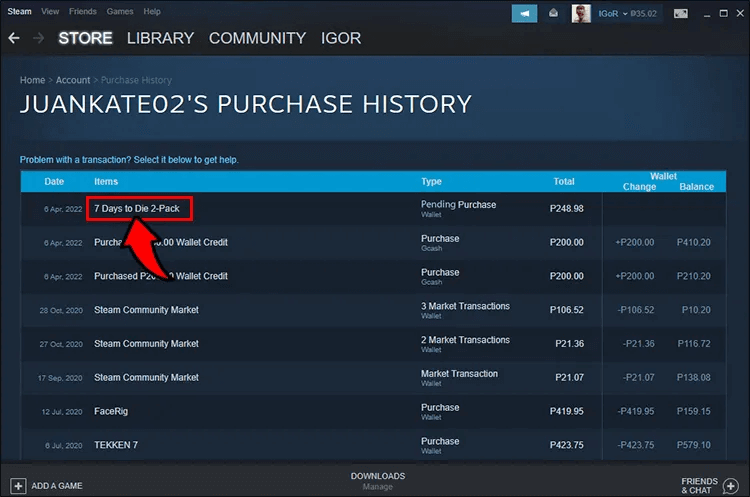Expand the IGoR account dropdown
Screen dimensions: 750x497
point(624,13)
